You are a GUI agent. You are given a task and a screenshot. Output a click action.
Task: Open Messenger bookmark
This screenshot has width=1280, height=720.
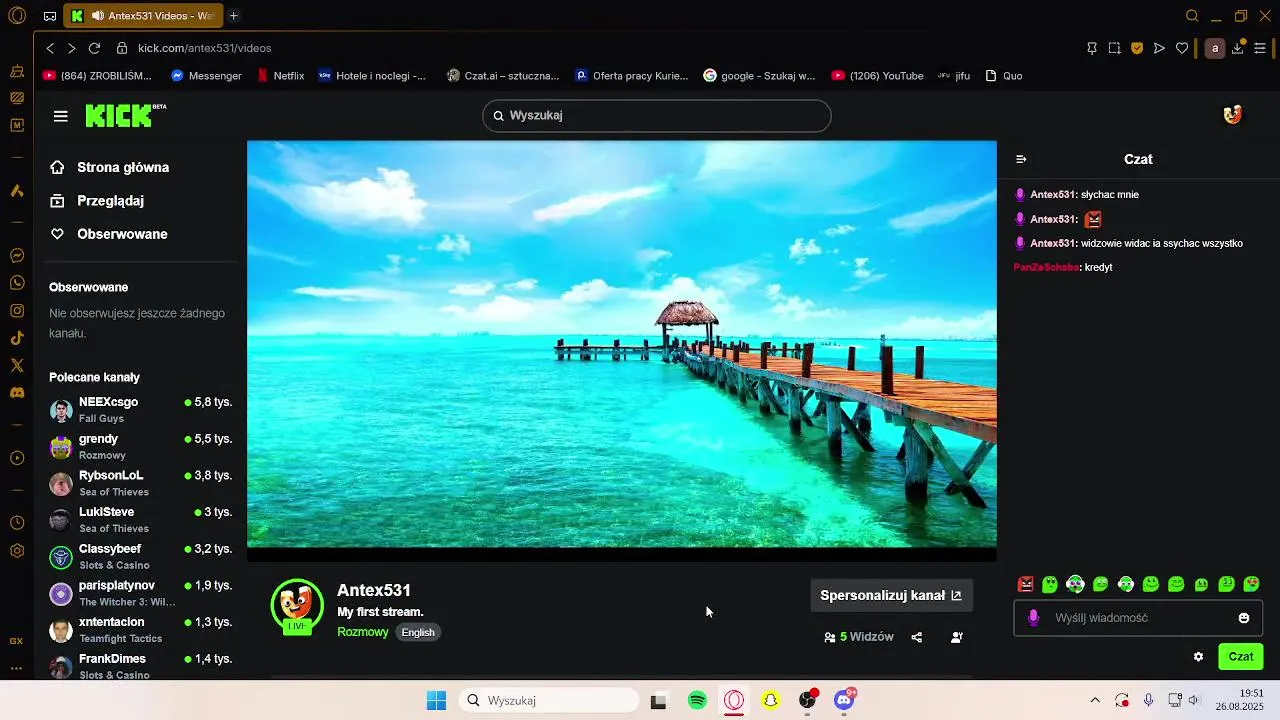click(206, 76)
